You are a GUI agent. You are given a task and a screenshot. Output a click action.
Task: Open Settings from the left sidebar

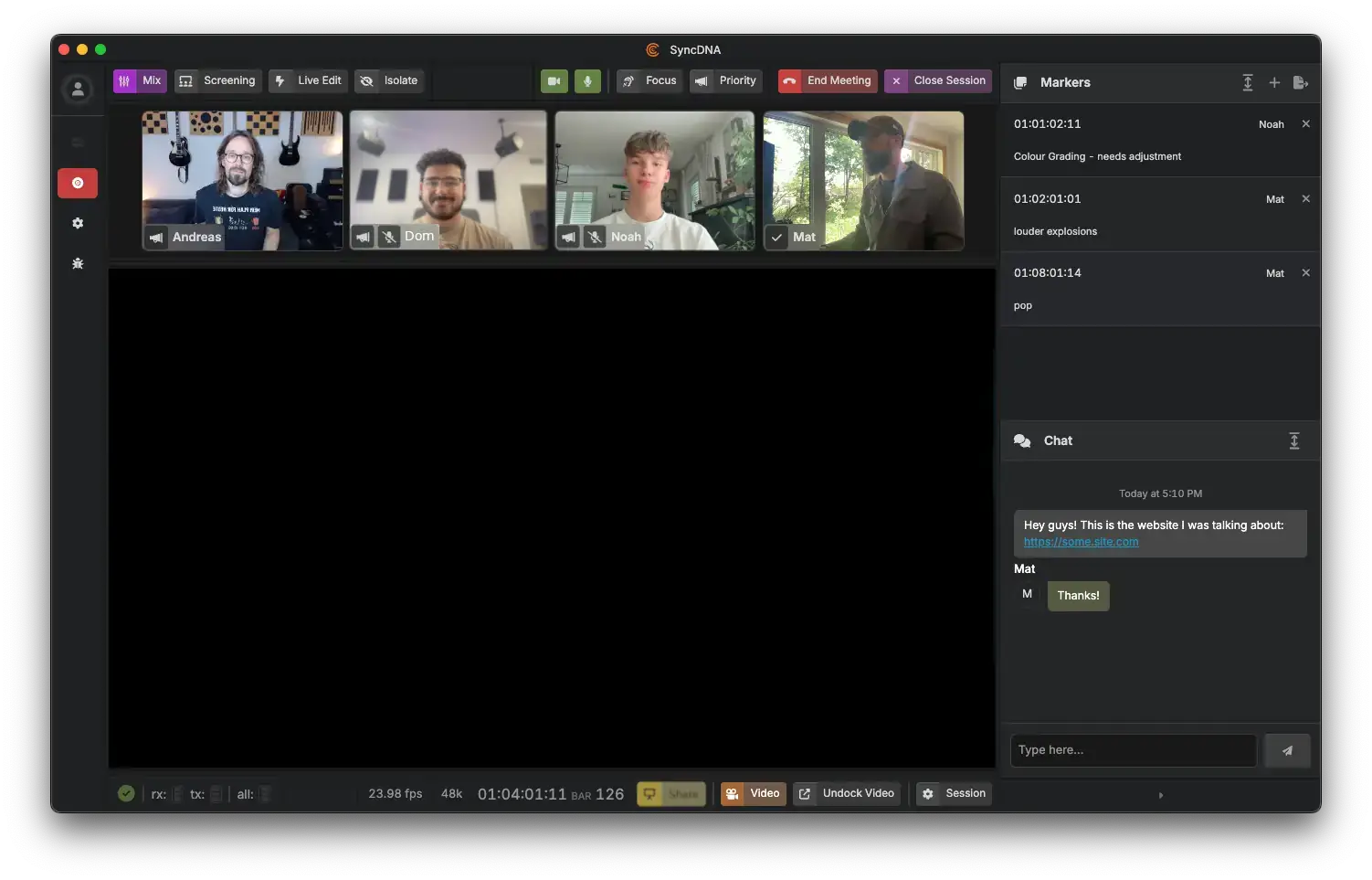78,223
